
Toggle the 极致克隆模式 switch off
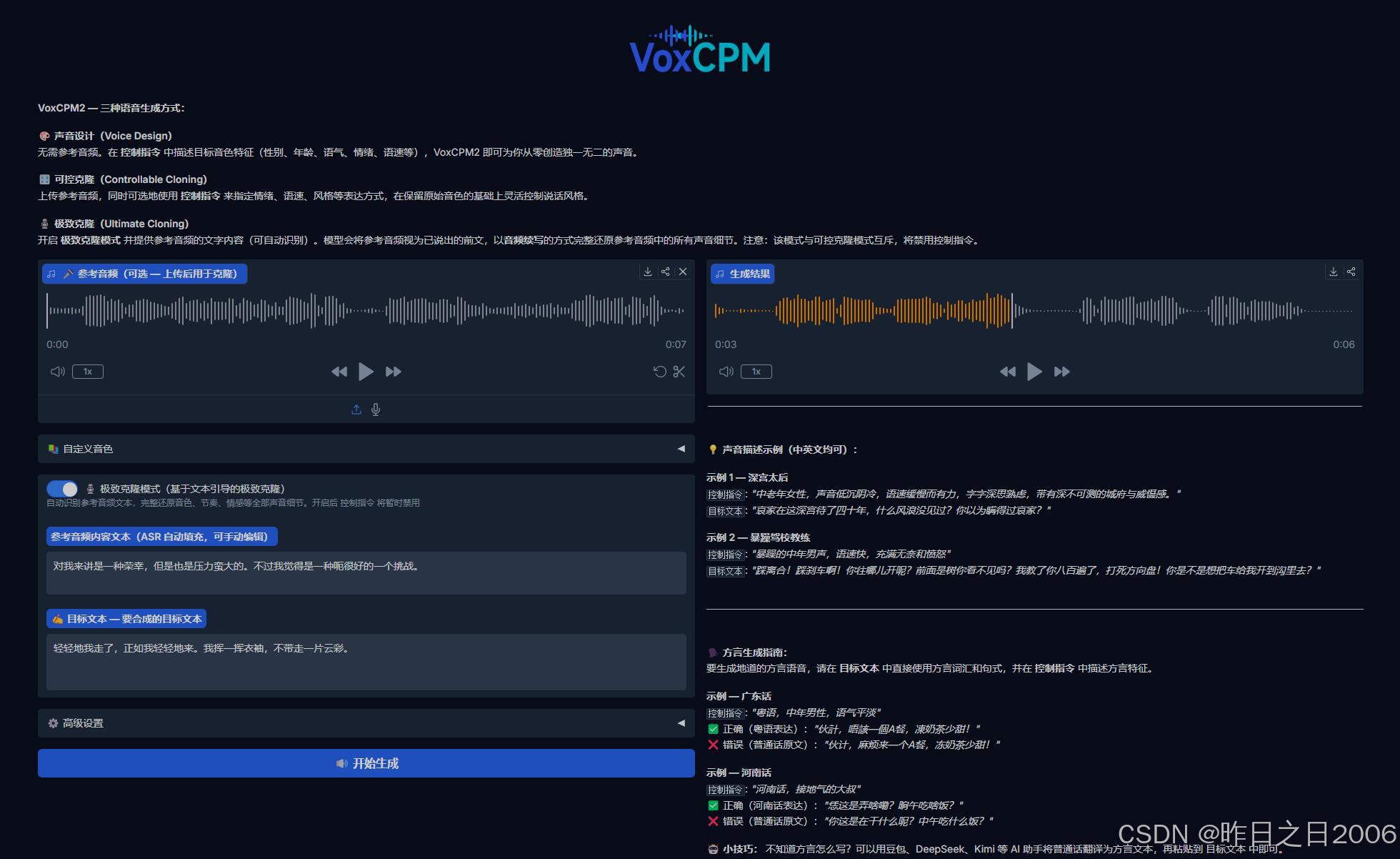click(62, 489)
